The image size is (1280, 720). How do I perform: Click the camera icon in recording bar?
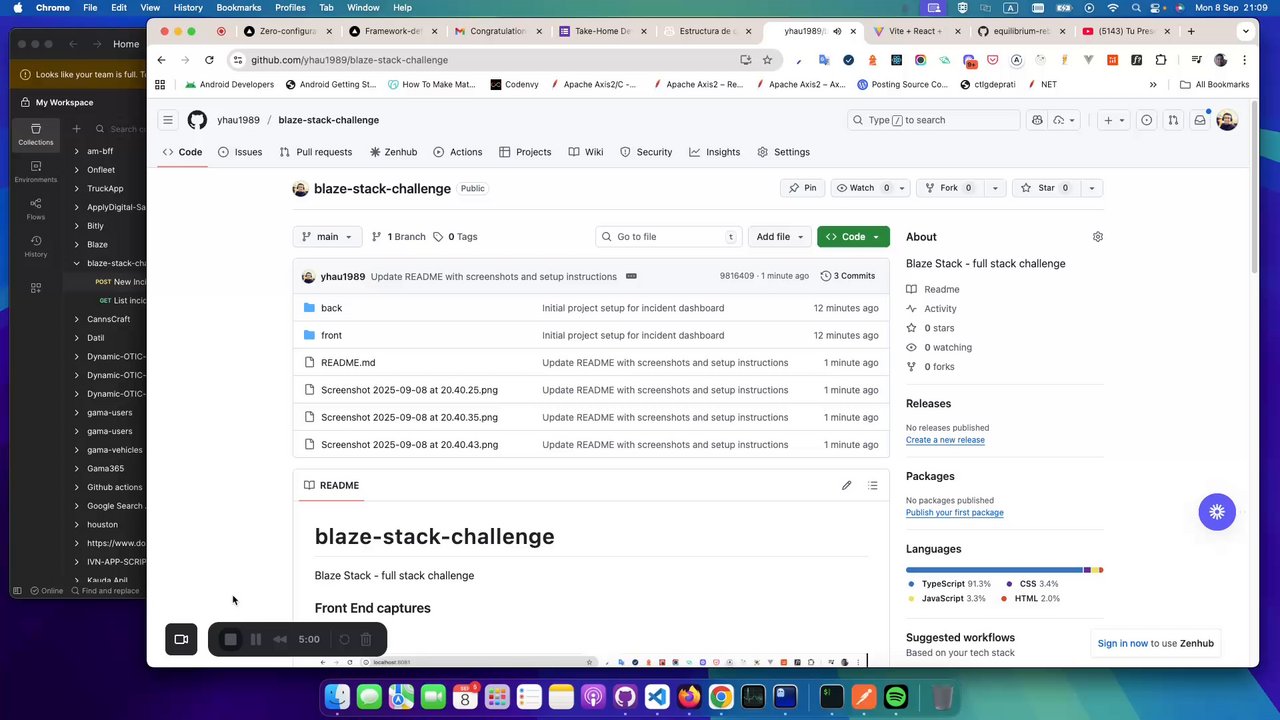181,639
